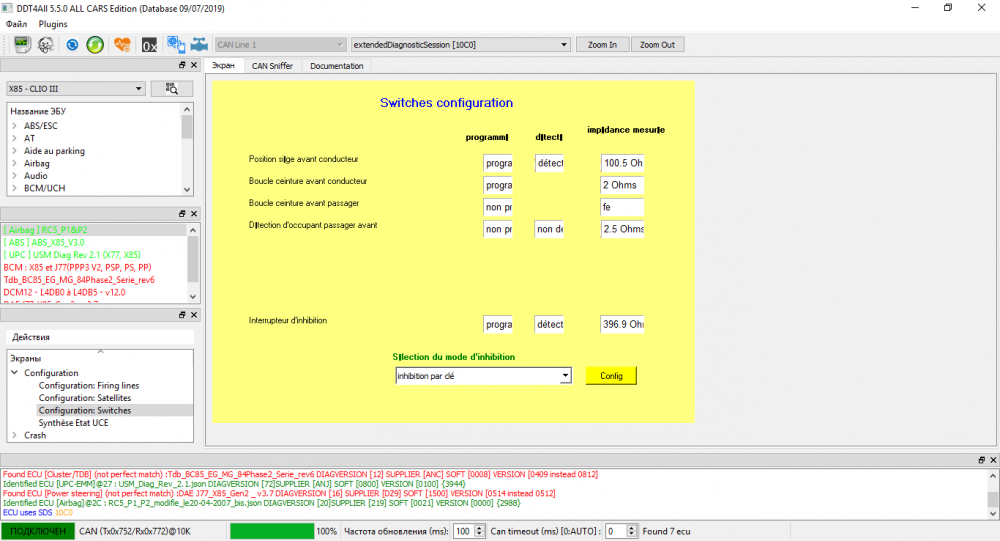Increase refresh rate stepper value
Viewport: 1000px width, 541px height.
pos(480,528)
